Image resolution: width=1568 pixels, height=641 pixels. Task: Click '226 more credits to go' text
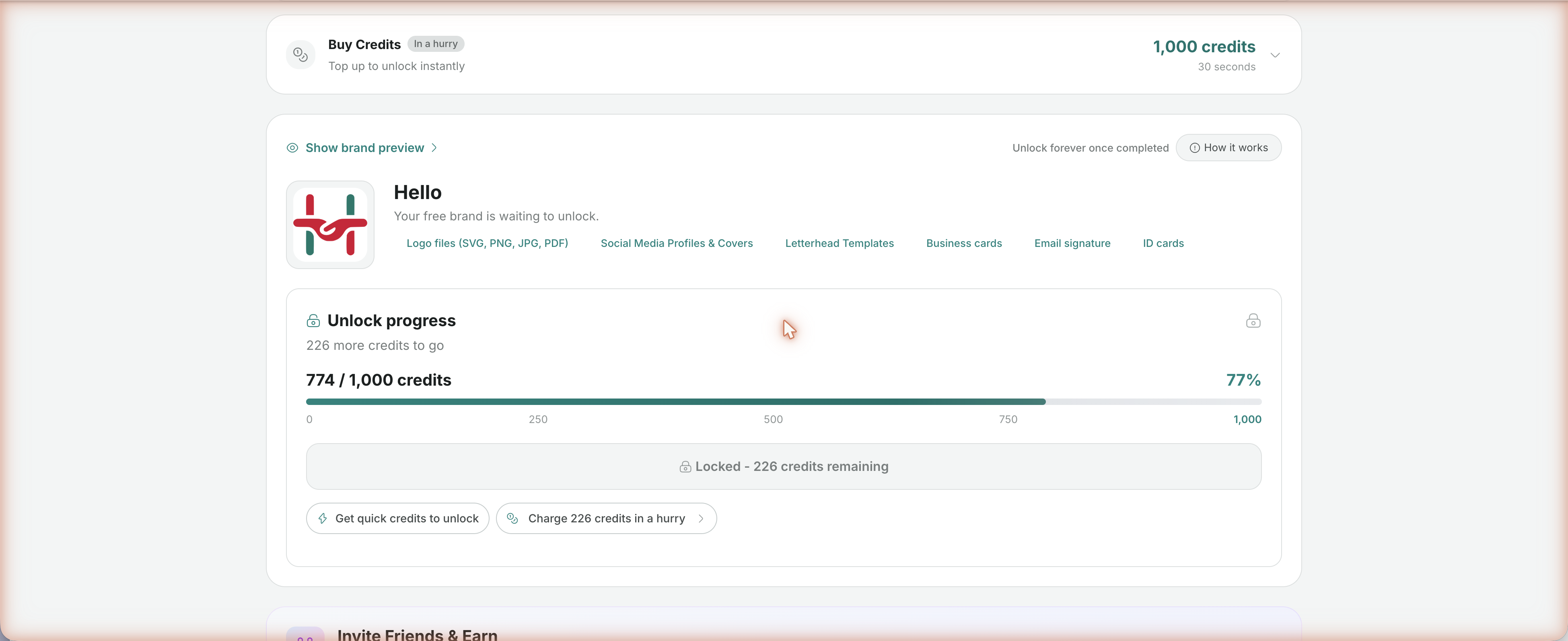(x=375, y=346)
